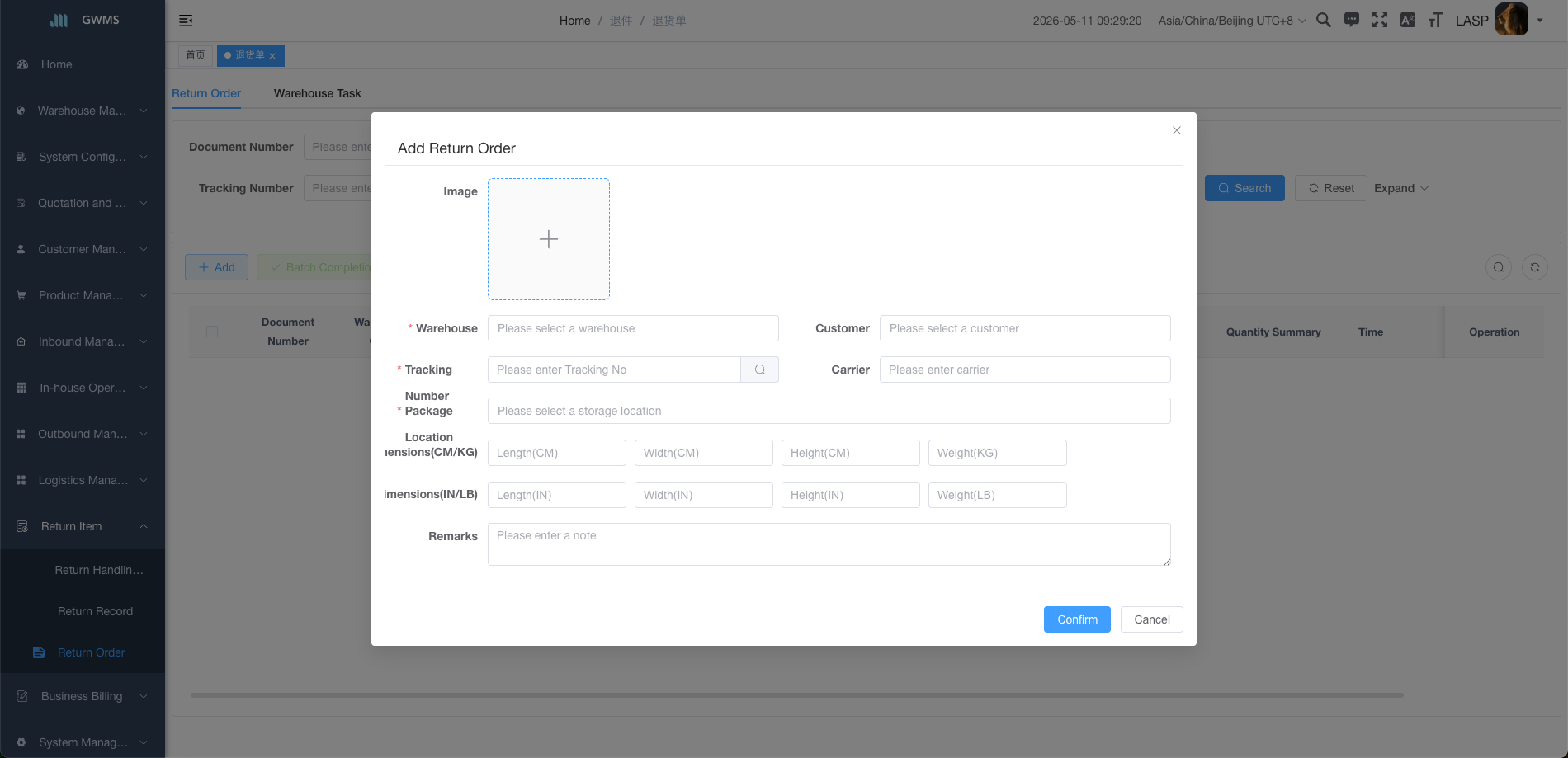Click the table horizontal scrollbar

coord(796,695)
